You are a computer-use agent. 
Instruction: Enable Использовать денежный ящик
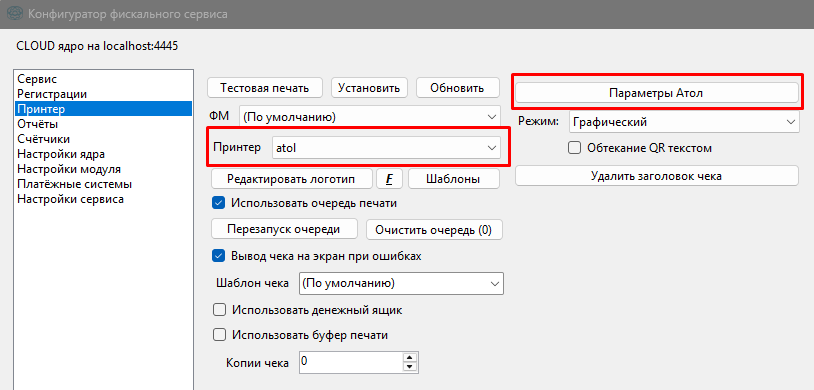[219, 310]
